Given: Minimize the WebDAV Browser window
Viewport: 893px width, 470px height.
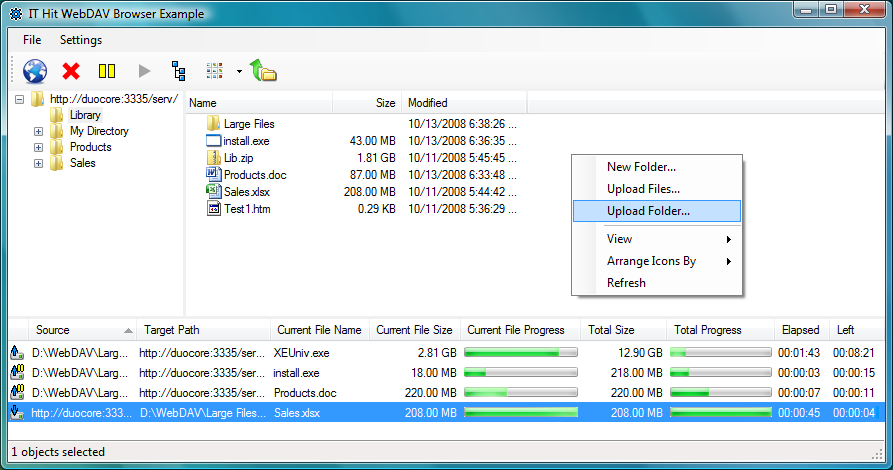Looking at the screenshot, I should [806, 10].
